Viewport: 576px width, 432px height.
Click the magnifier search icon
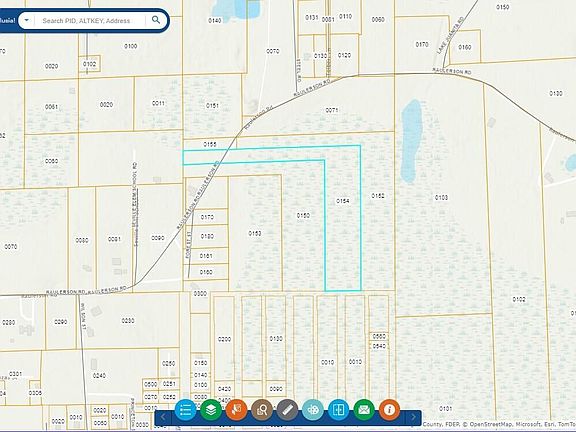click(x=156, y=20)
